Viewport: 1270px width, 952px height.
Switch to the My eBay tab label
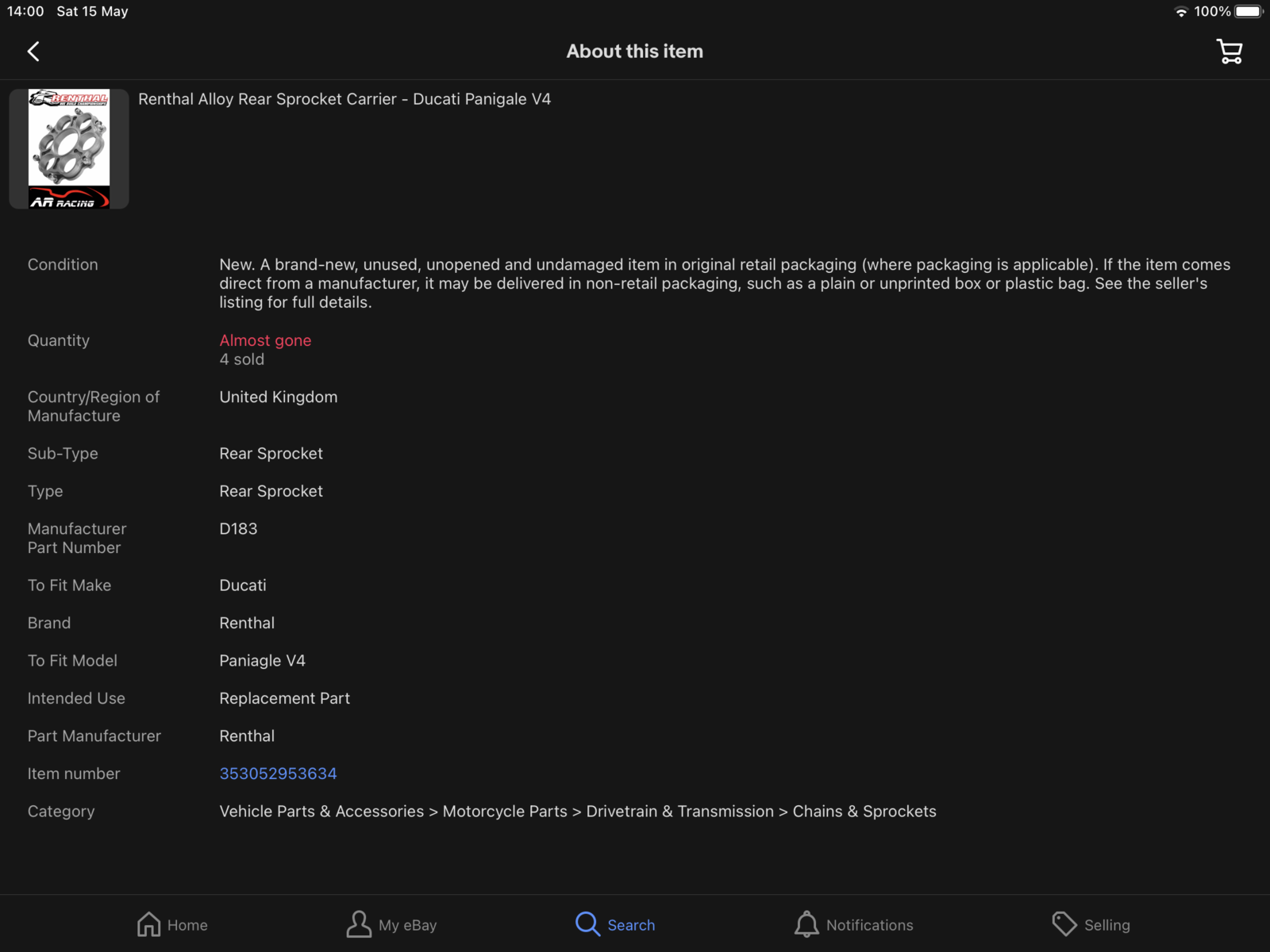tap(407, 925)
